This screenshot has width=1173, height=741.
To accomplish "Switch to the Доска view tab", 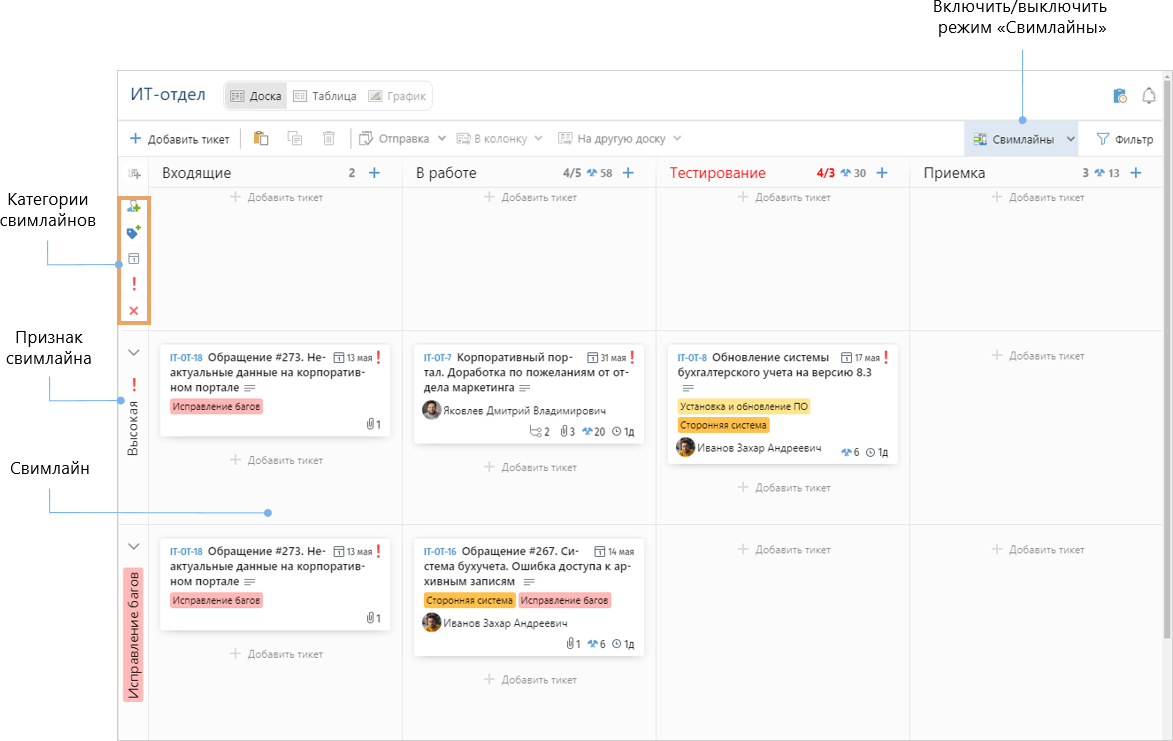I will point(256,96).
